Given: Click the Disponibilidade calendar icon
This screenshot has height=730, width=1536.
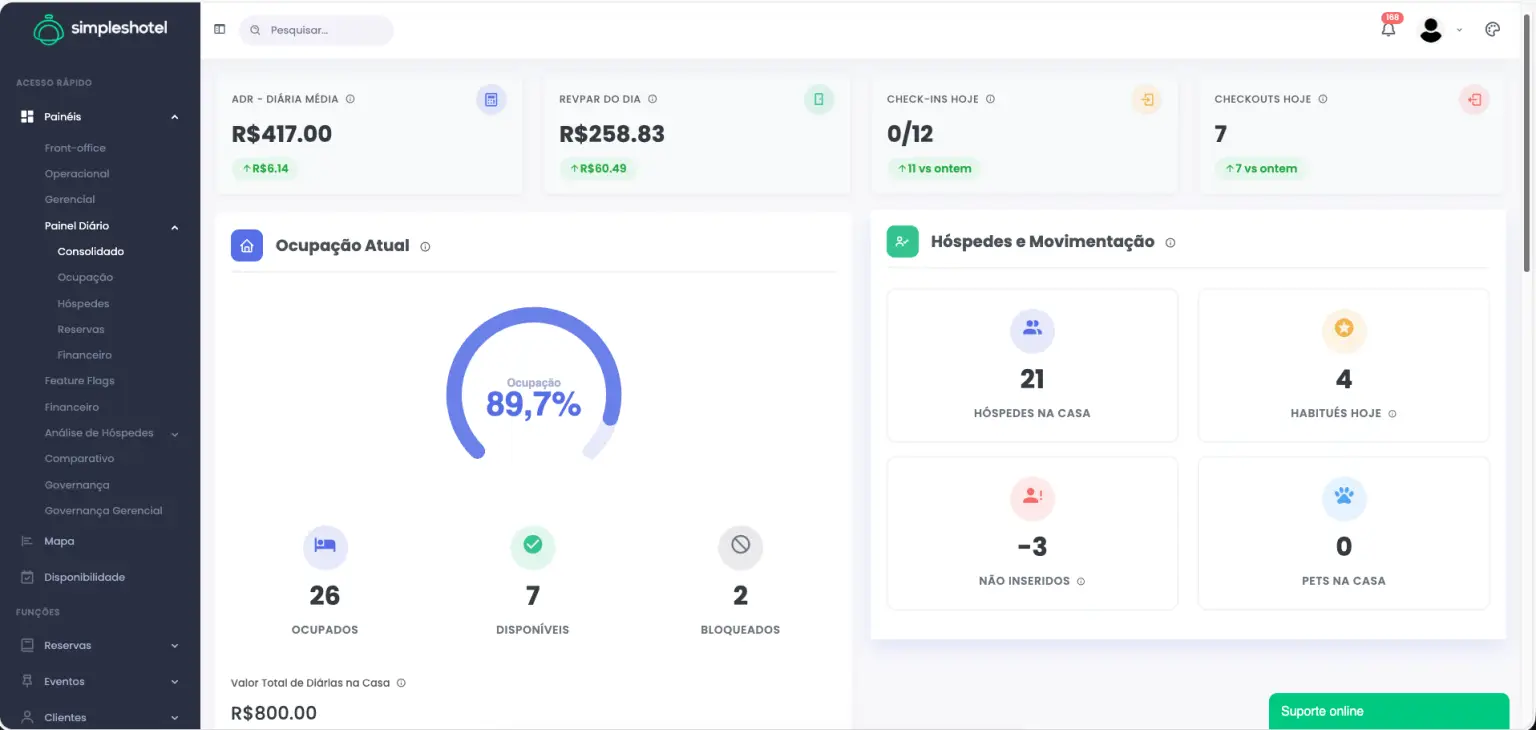Looking at the screenshot, I should pyautogui.click(x=27, y=577).
